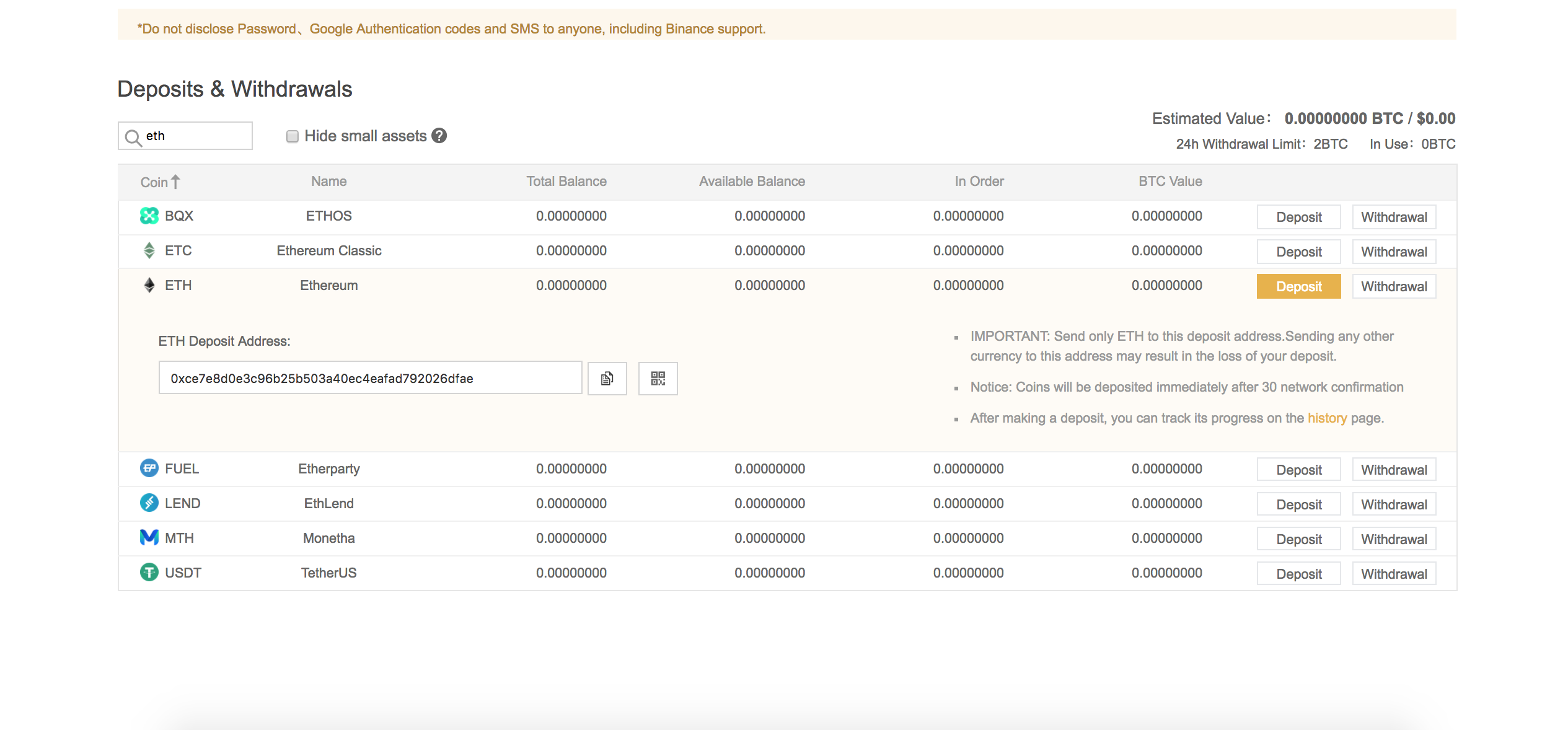The width and height of the screenshot is (1568, 730).
Task: Deposit LEND EthLend
Action: click(x=1299, y=504)
